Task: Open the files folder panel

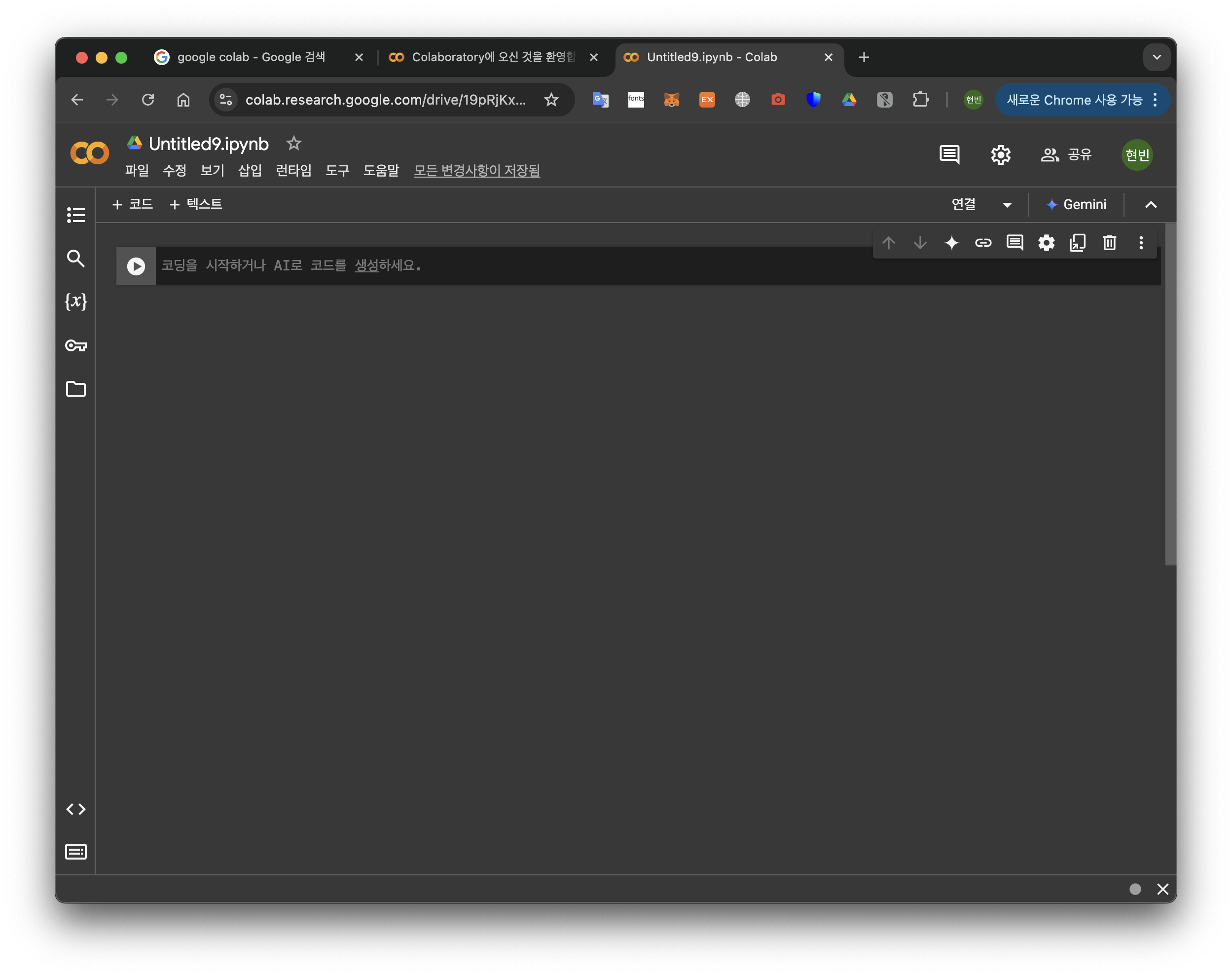Action: [x=76, y=388]
